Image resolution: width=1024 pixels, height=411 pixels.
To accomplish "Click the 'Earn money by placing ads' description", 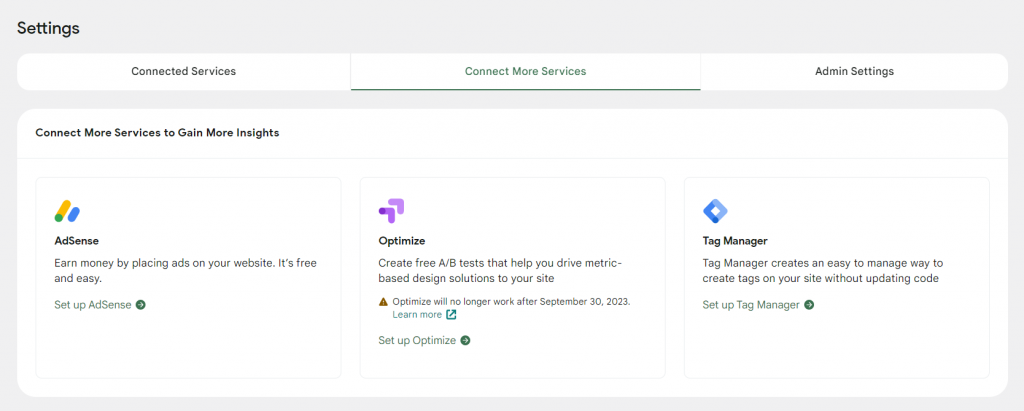I will 185,271.
